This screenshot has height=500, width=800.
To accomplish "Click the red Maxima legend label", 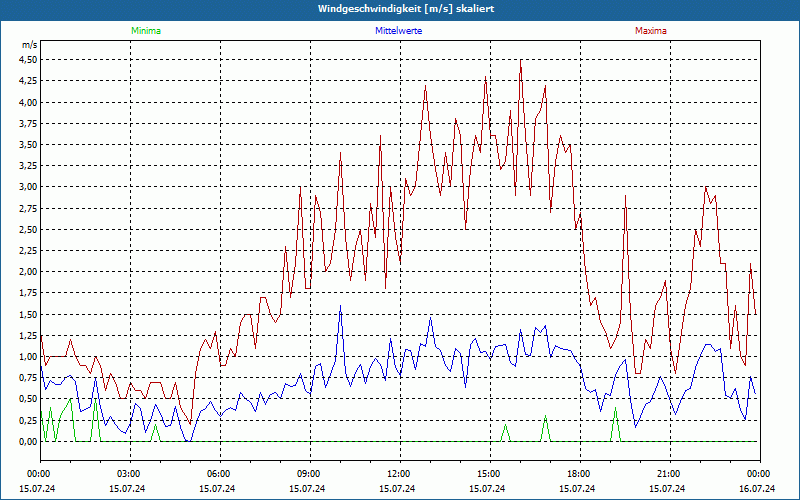I will pos(651,31).
